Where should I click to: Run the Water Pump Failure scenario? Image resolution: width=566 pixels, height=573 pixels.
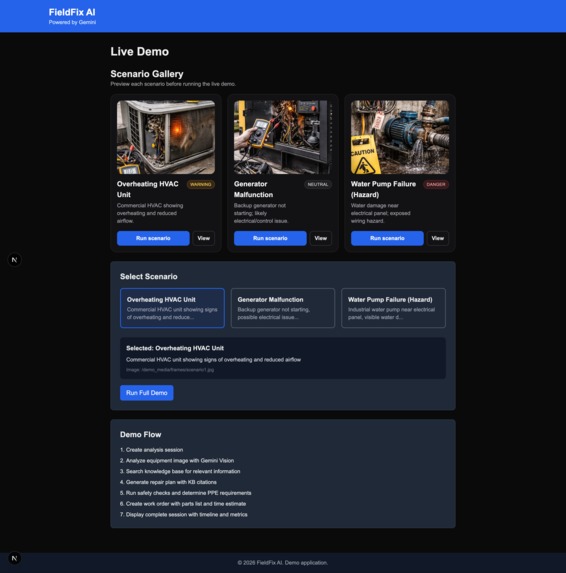pos(387,238)
